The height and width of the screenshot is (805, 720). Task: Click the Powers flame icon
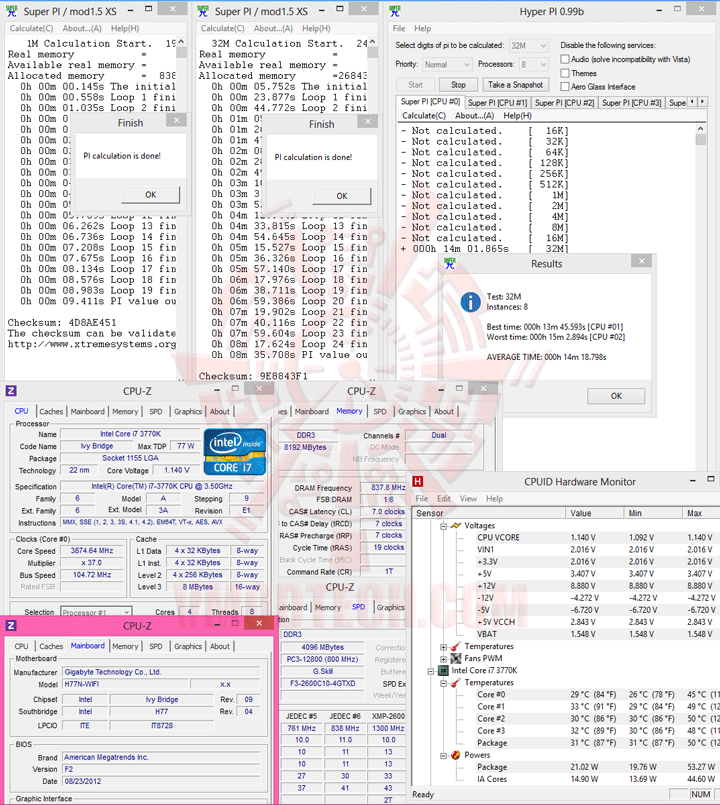pos(456,755)
